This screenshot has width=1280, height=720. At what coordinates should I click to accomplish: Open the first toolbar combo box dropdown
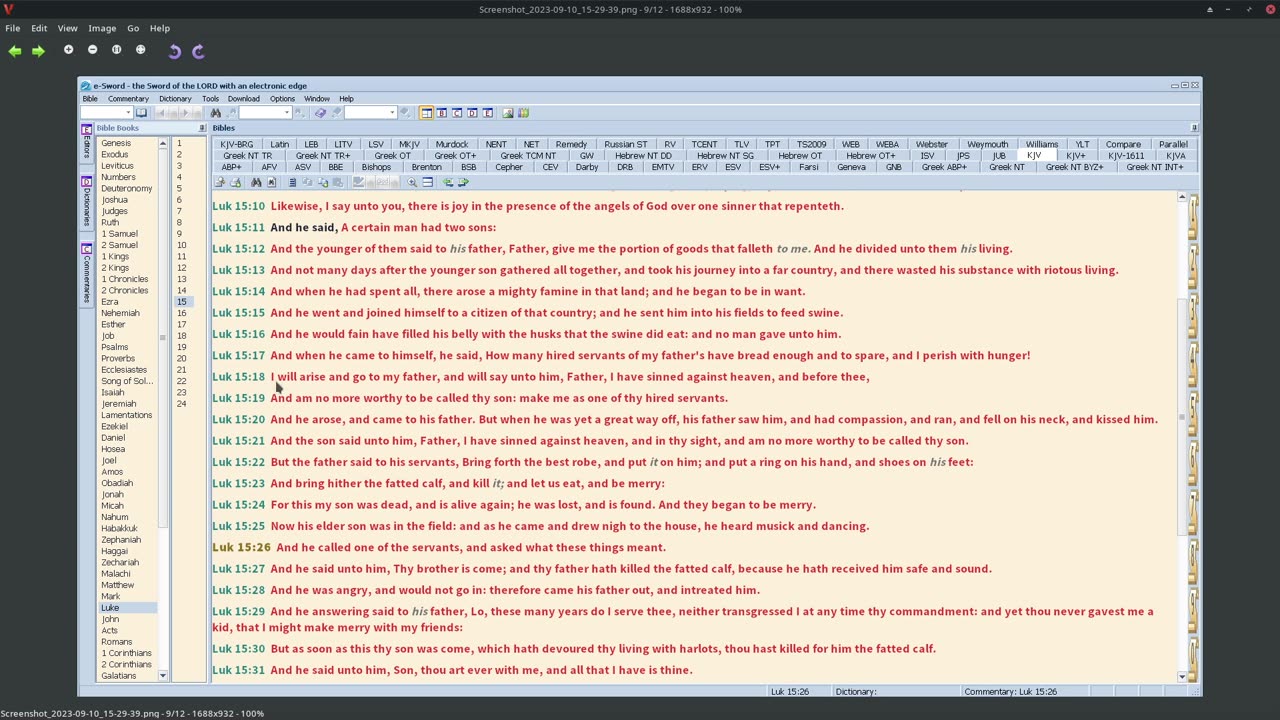128,113
